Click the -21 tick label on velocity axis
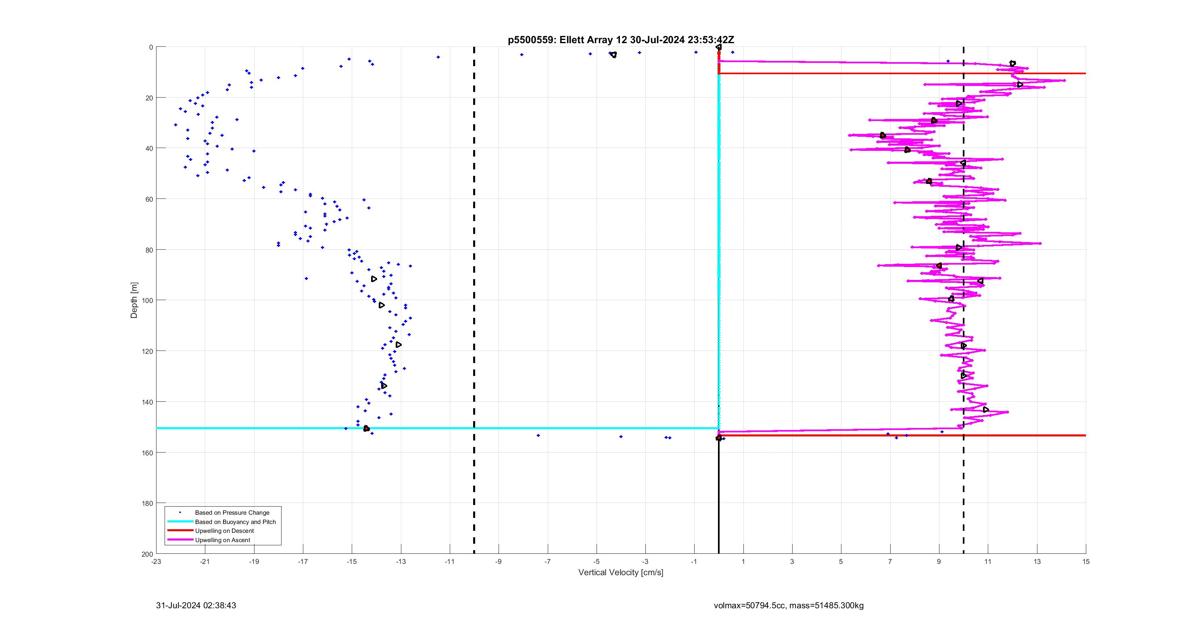Image resolution: width=1200 pixels, height=622 pixels. pyautogui.click(x=205, y=561)
